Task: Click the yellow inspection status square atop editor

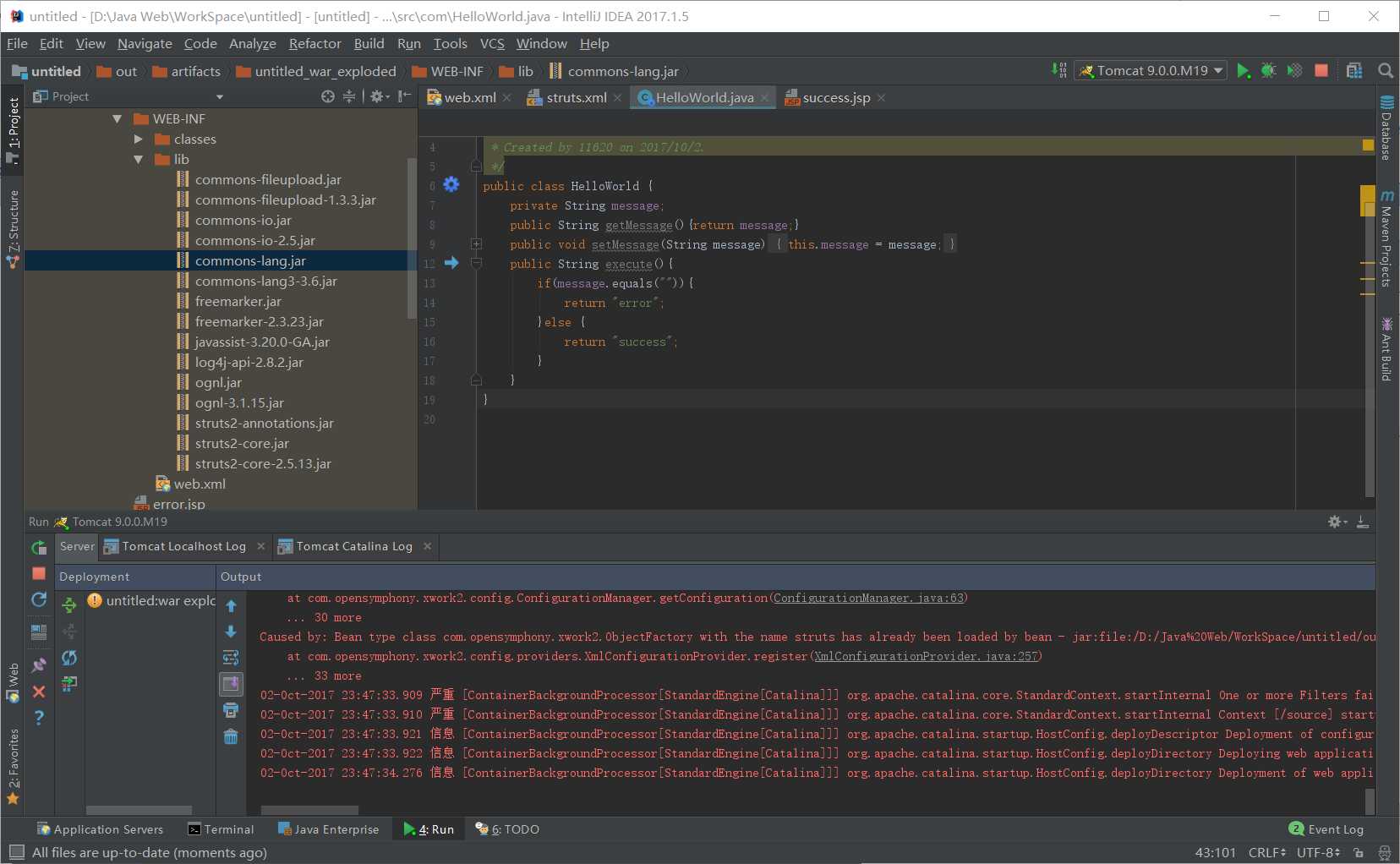Action: (x=1367, y=145)
